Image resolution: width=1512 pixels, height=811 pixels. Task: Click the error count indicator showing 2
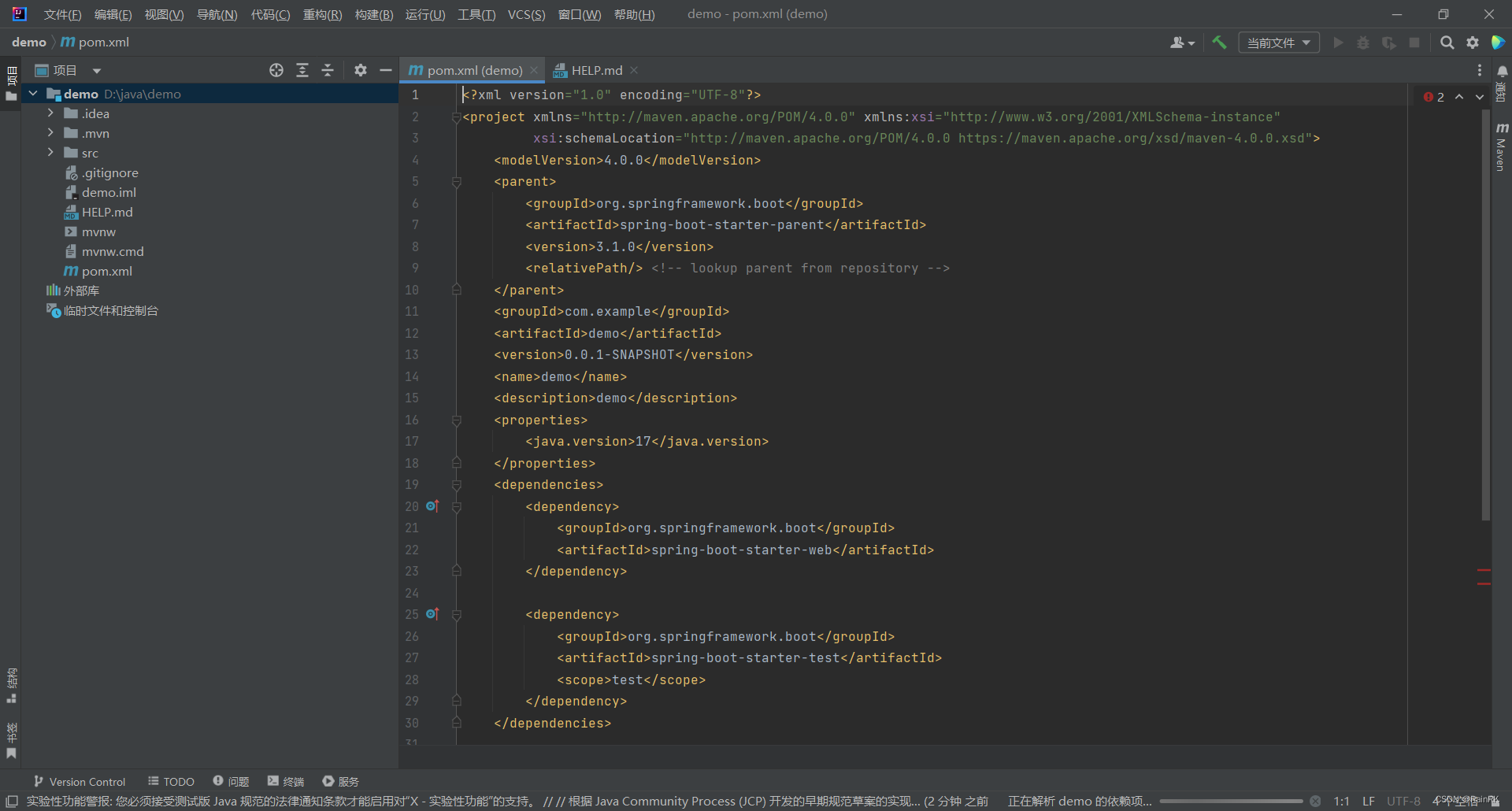point(1434,97)
